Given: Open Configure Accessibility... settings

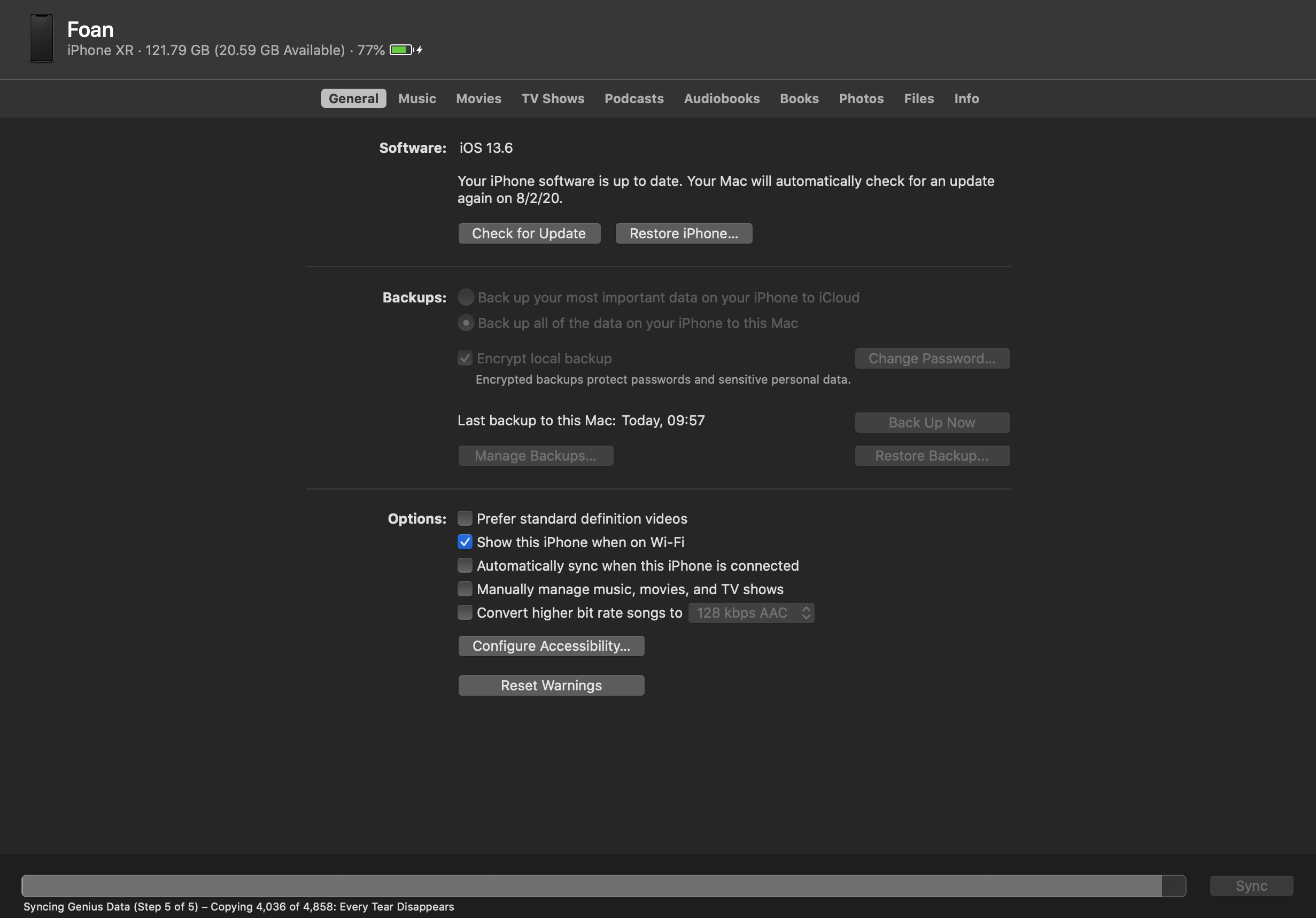Looking at the screenshot, I should click(x=551, y=646).
